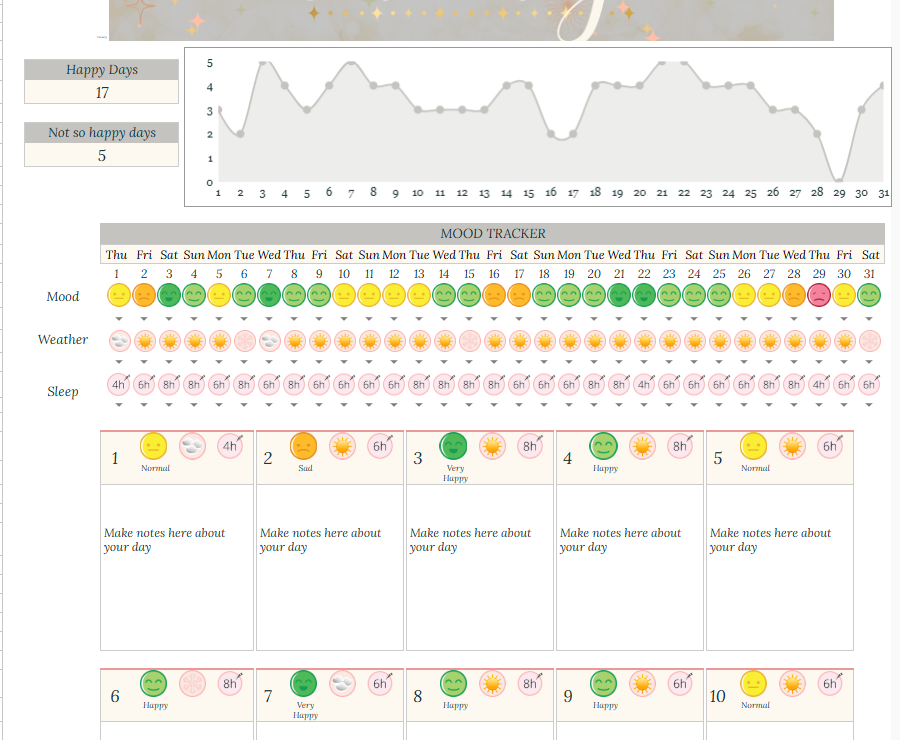Open mood dropdown arrow below day 1 face
Viewport: 900px width, 740px height.
[x=119, y=318]
